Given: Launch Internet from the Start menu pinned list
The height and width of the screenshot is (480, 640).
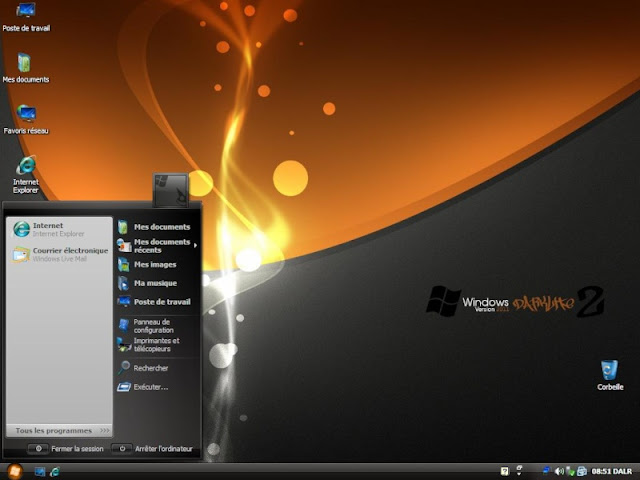Looking at the screenshot, I should tap(59, 229).
